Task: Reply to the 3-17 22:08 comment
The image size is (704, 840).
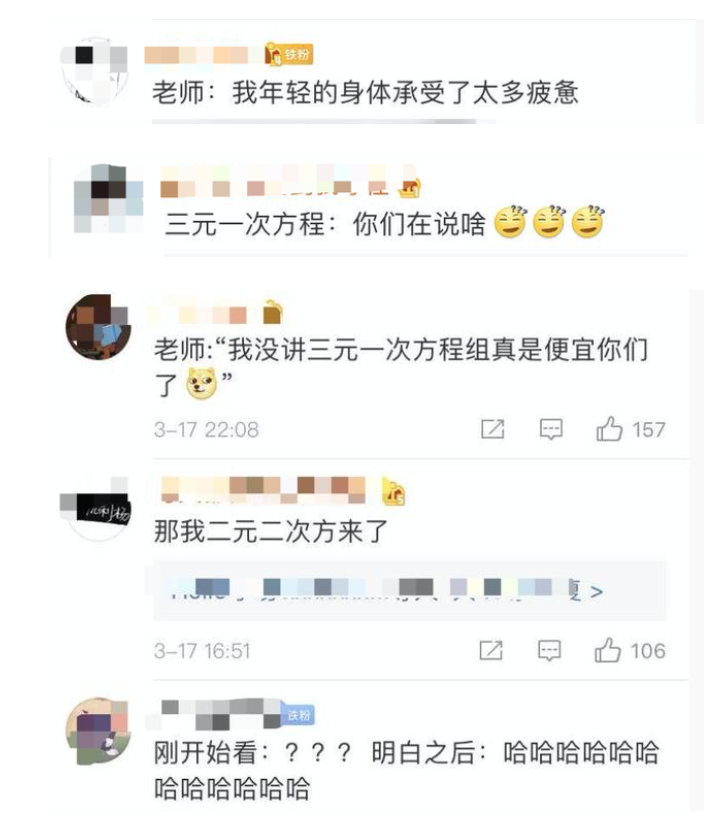Action: coord(551,429)
